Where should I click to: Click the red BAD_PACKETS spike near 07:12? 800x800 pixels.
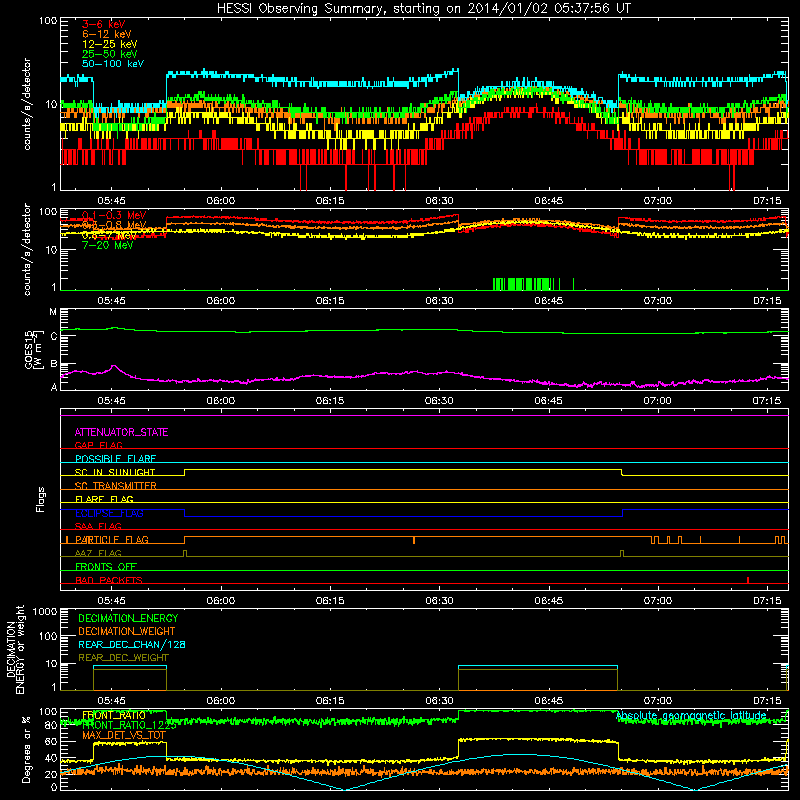(748, 580)
